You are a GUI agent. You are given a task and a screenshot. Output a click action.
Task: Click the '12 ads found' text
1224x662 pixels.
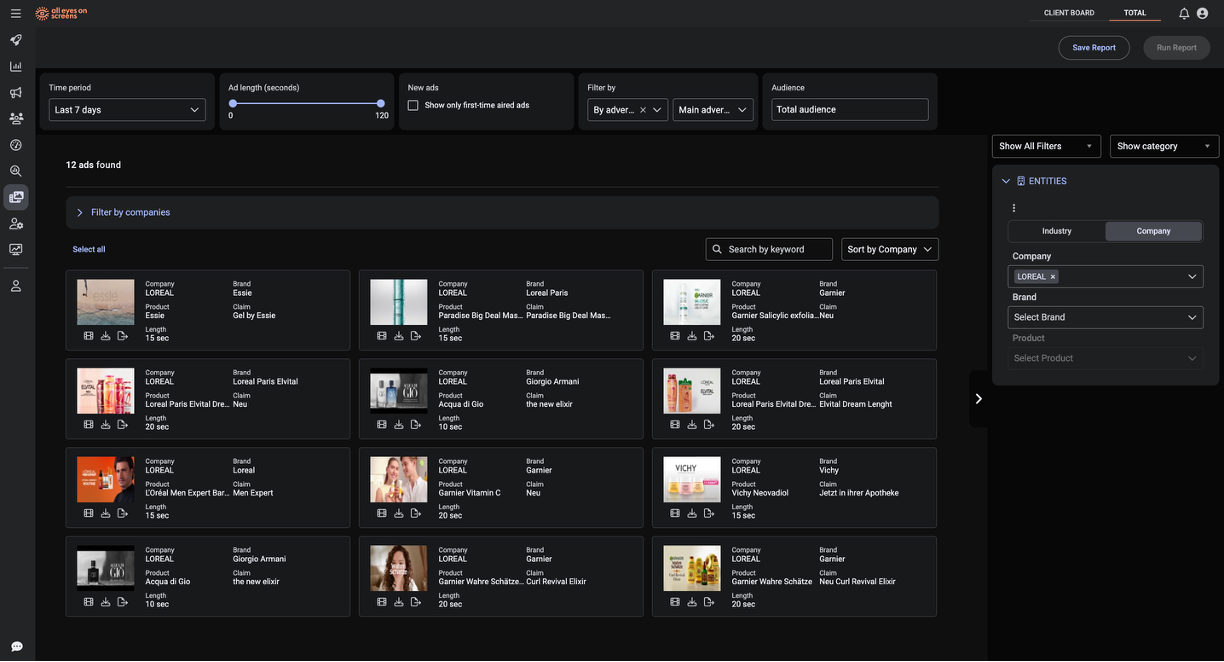pos(93,165)
